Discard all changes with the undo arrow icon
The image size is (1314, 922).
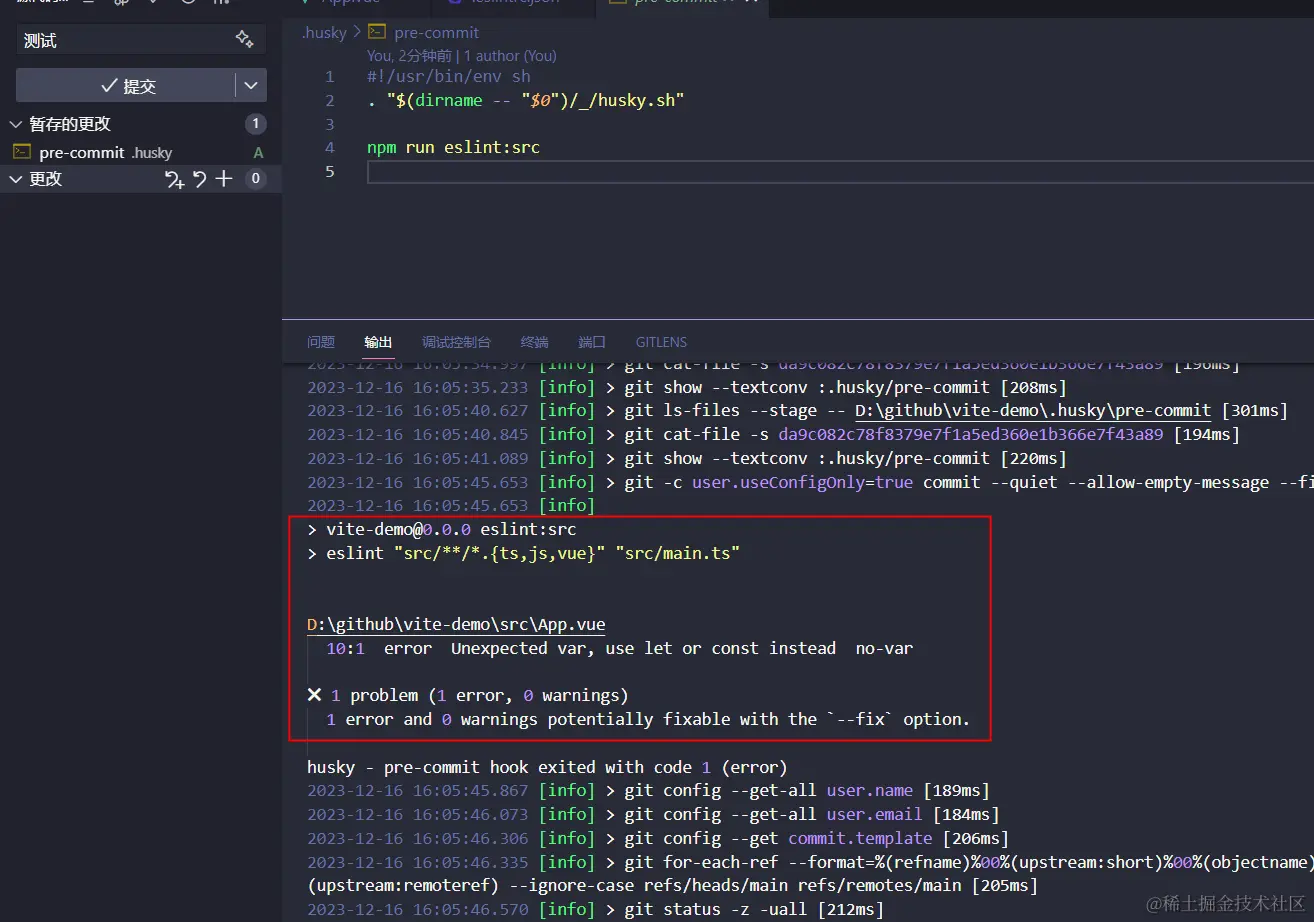click(x=200, y=179)
